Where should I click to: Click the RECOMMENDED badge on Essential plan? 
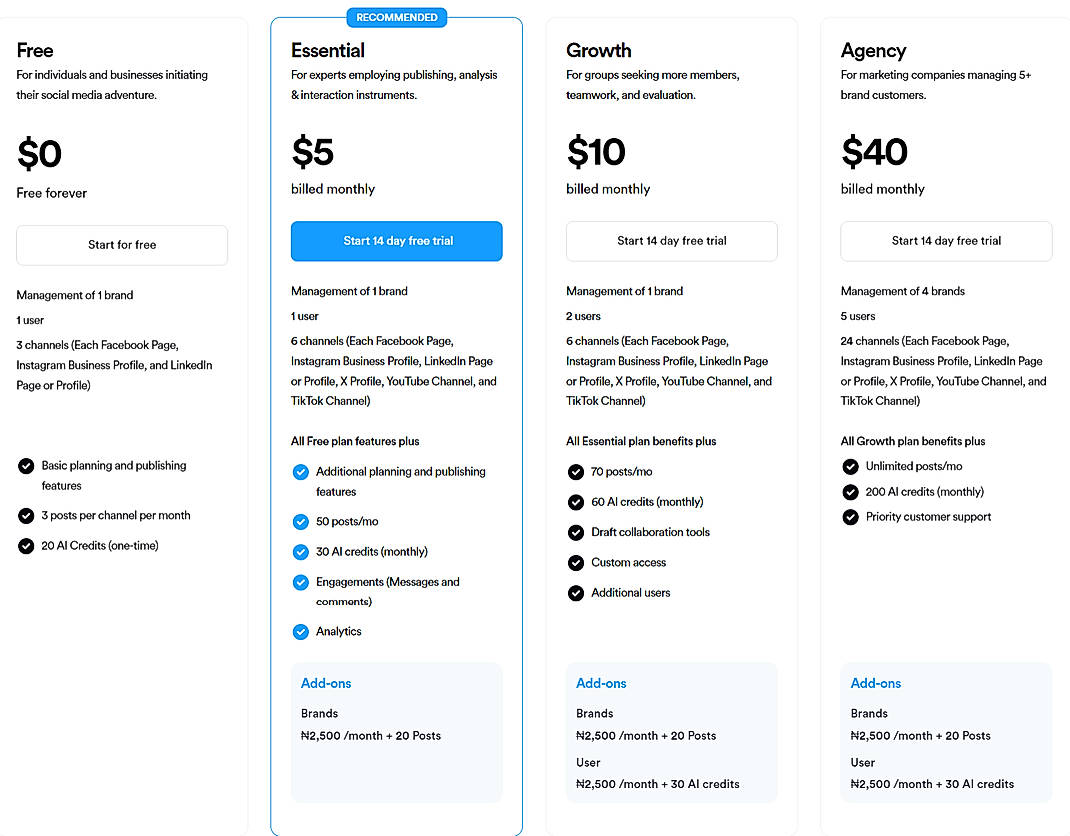click(396, 17)
